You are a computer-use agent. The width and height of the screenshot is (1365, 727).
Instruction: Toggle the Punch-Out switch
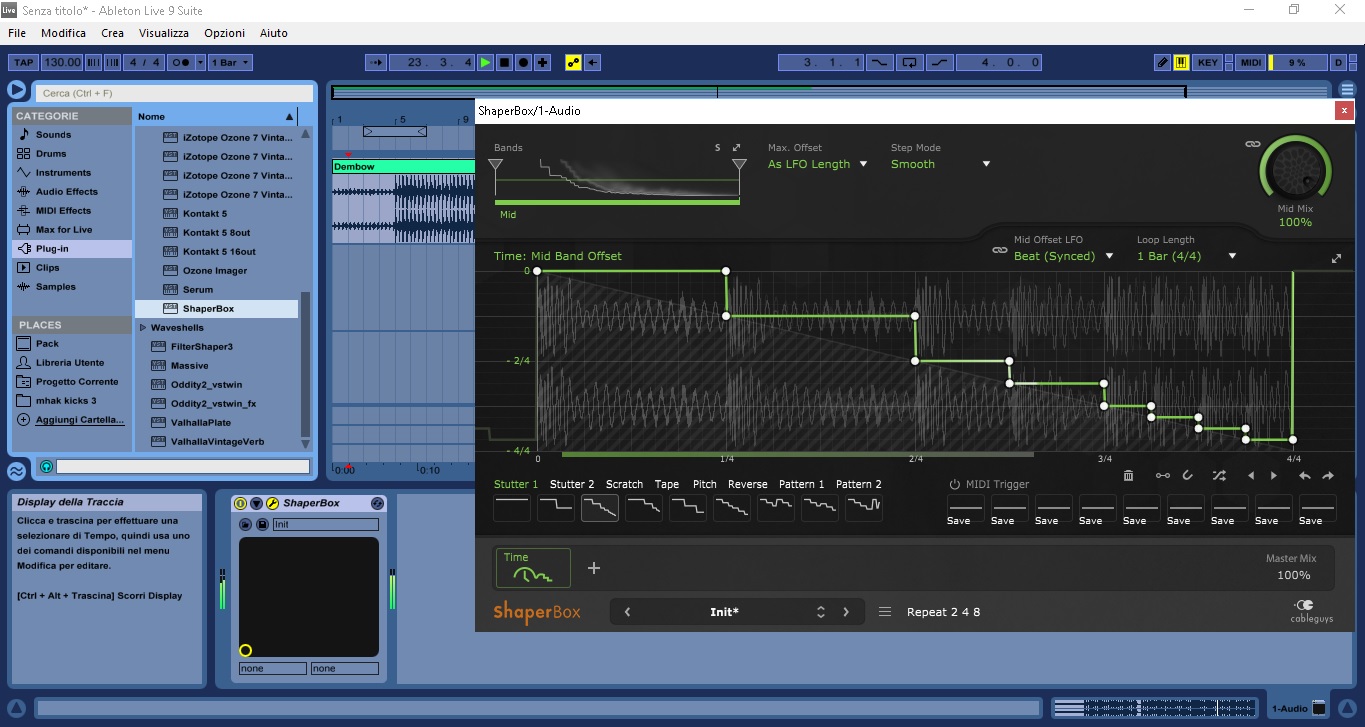coord(939,62)
